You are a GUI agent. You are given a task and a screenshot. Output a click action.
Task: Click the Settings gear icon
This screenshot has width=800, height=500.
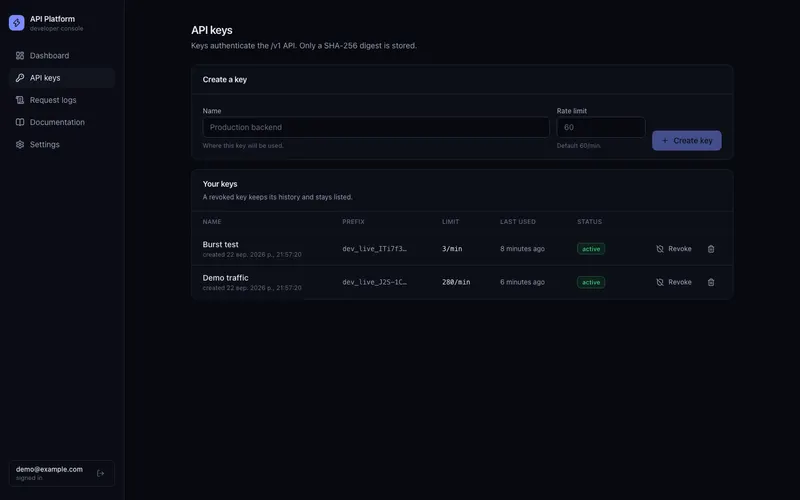[x=20, y=144]
